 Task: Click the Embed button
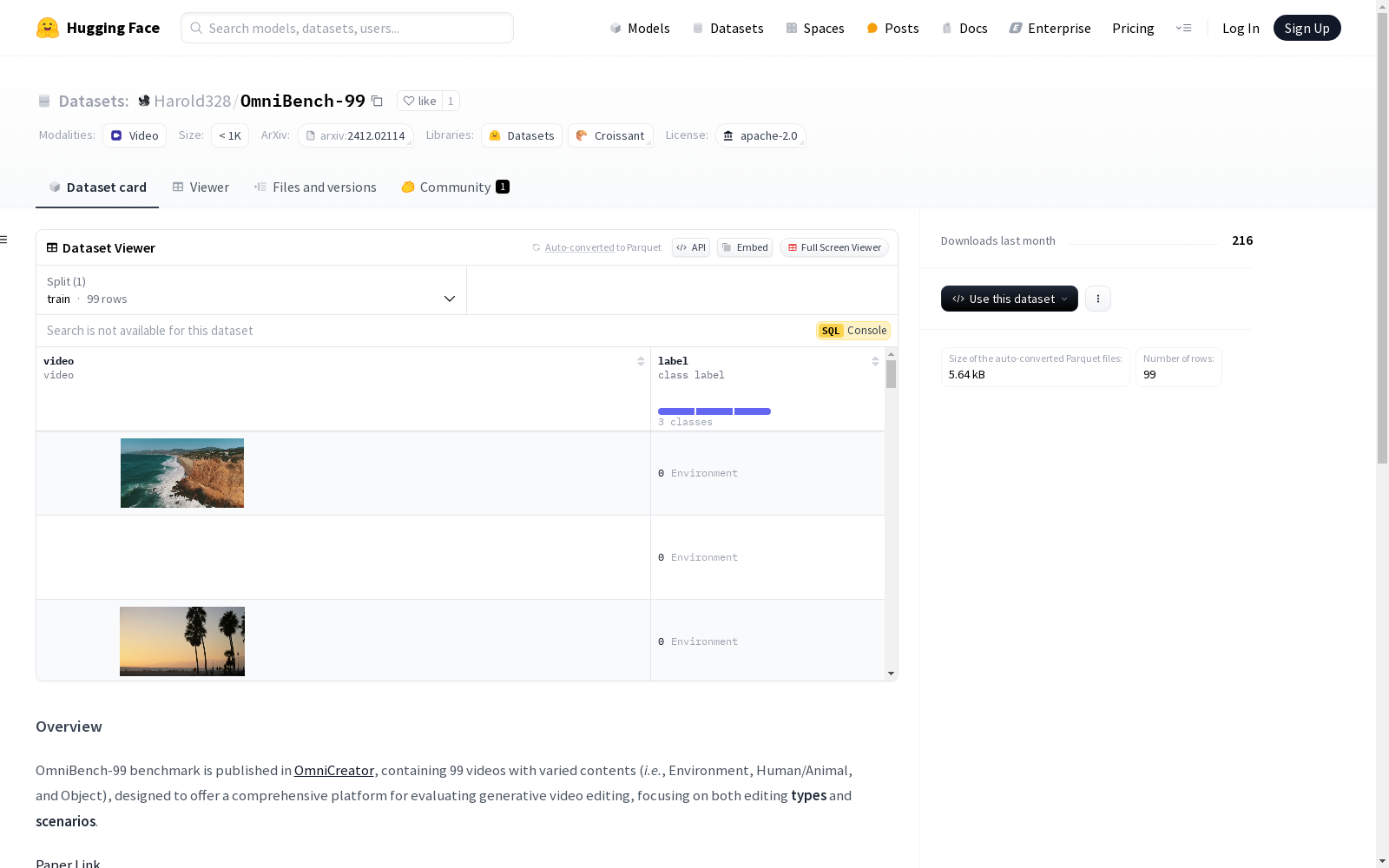coord(745,247)
